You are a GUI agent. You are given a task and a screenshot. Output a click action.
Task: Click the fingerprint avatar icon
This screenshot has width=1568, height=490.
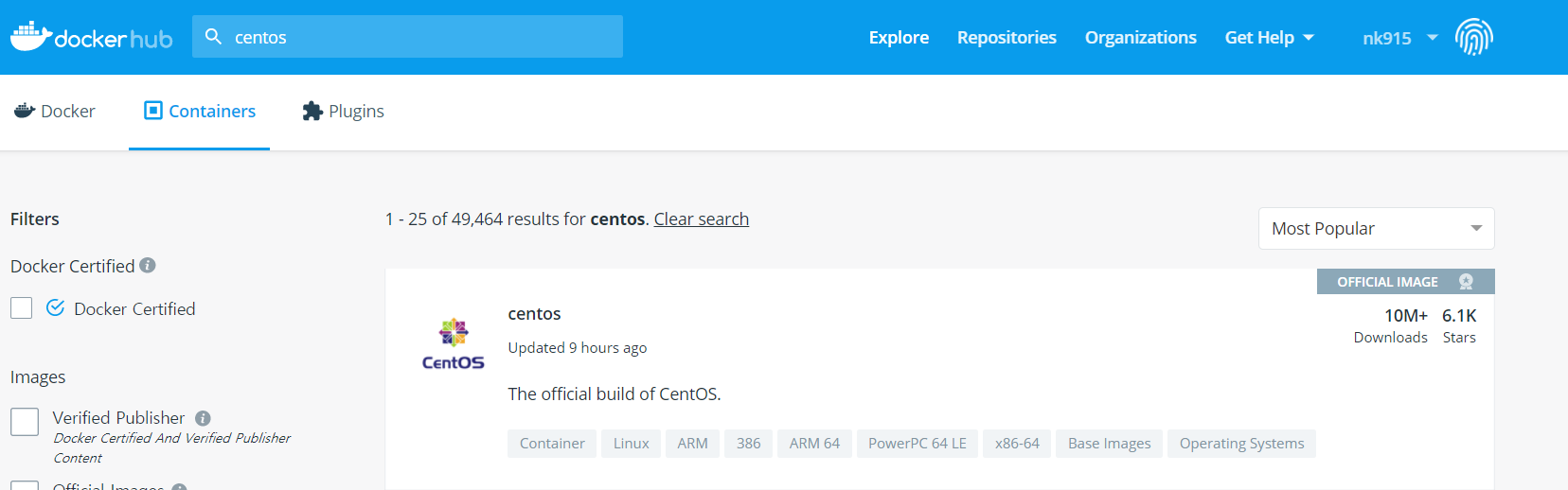tap(1473, 37)
